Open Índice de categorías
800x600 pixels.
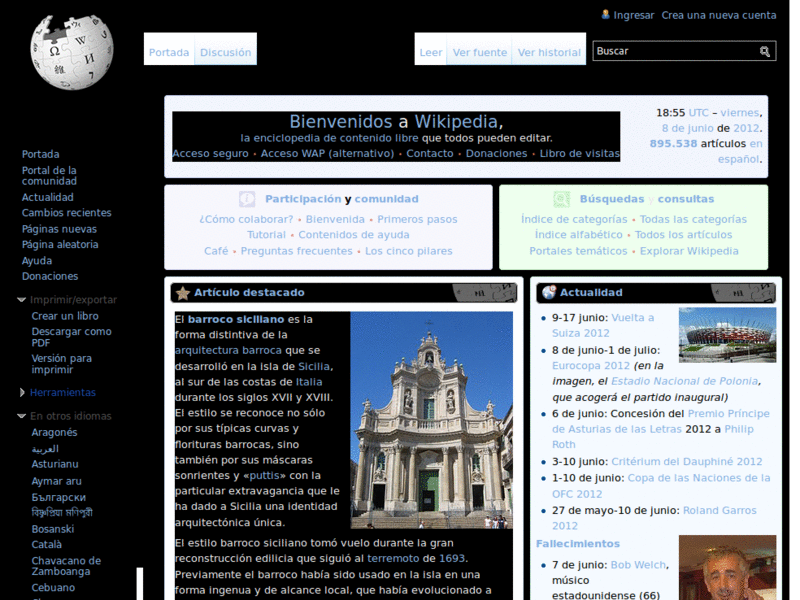tap(574, 219)
